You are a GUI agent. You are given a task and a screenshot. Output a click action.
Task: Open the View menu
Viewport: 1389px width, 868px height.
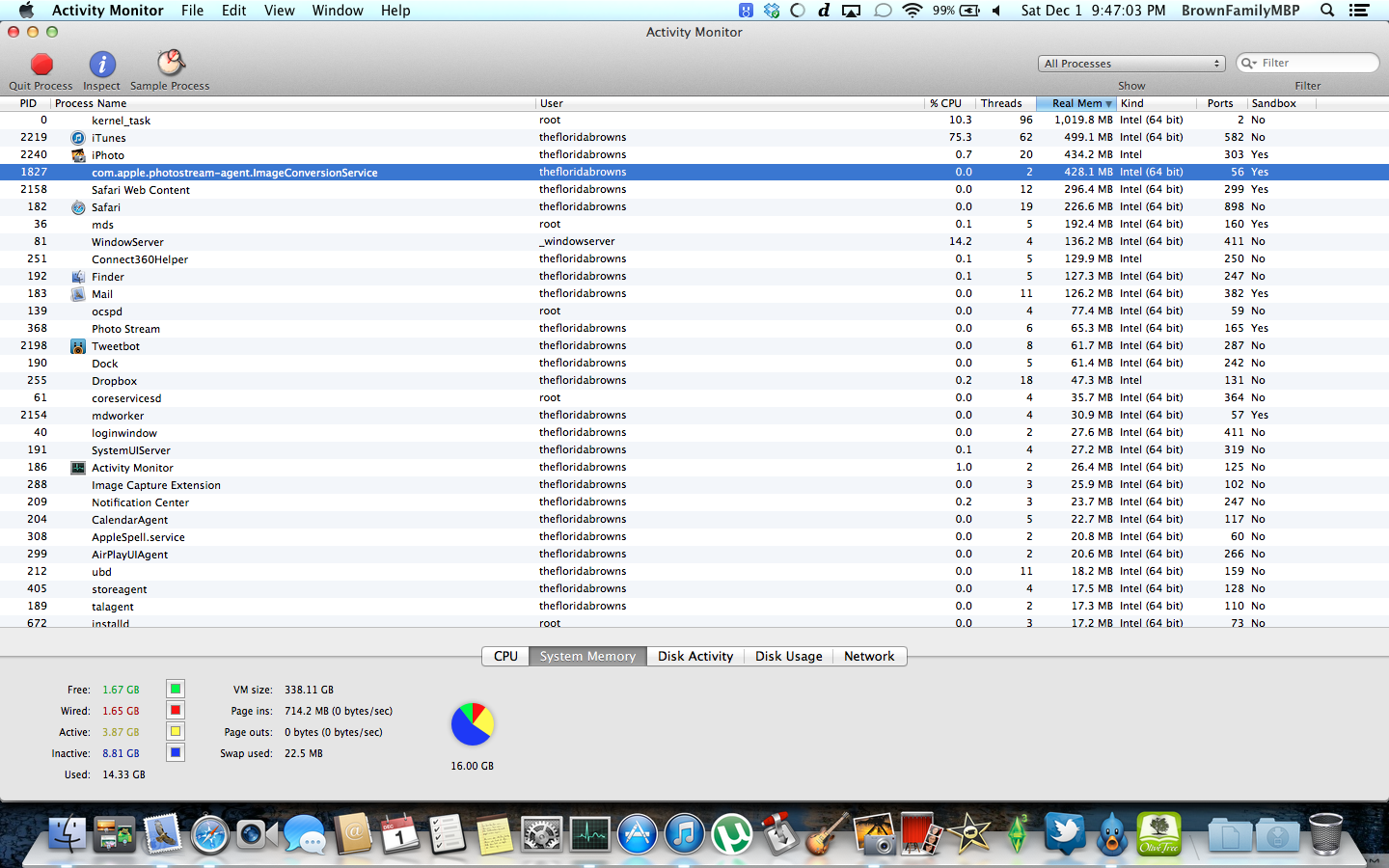[x=280, y=11]
